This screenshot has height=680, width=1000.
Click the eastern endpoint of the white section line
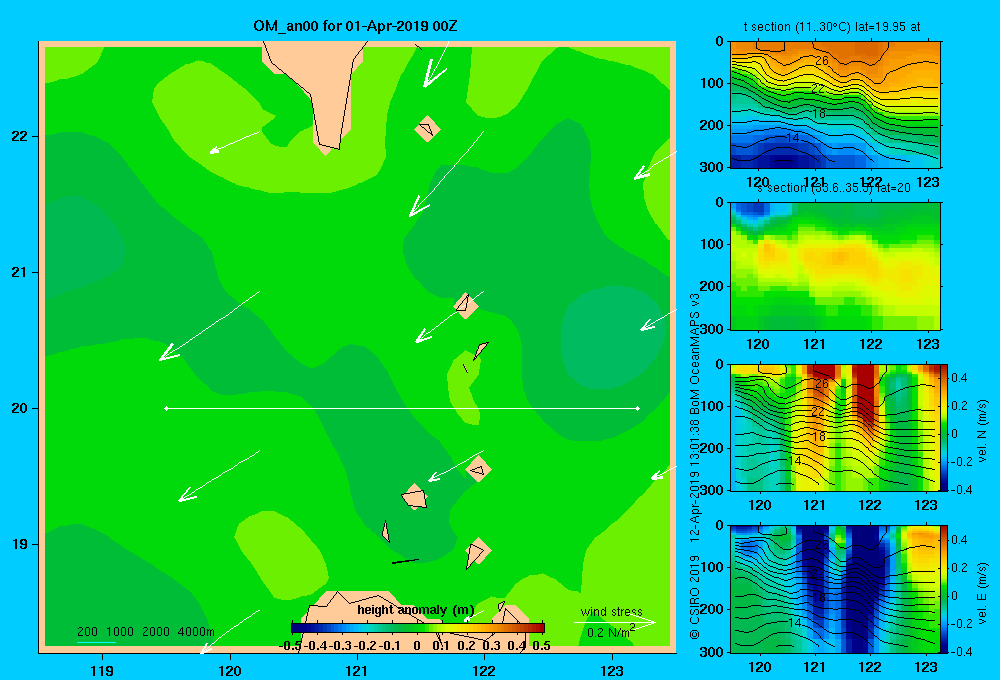[638, 408]
